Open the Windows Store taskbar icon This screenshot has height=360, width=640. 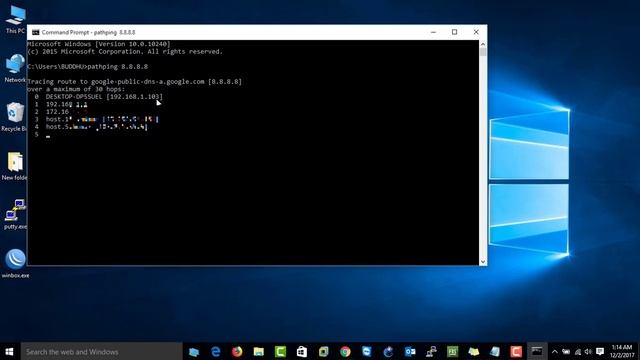[302, 351]
